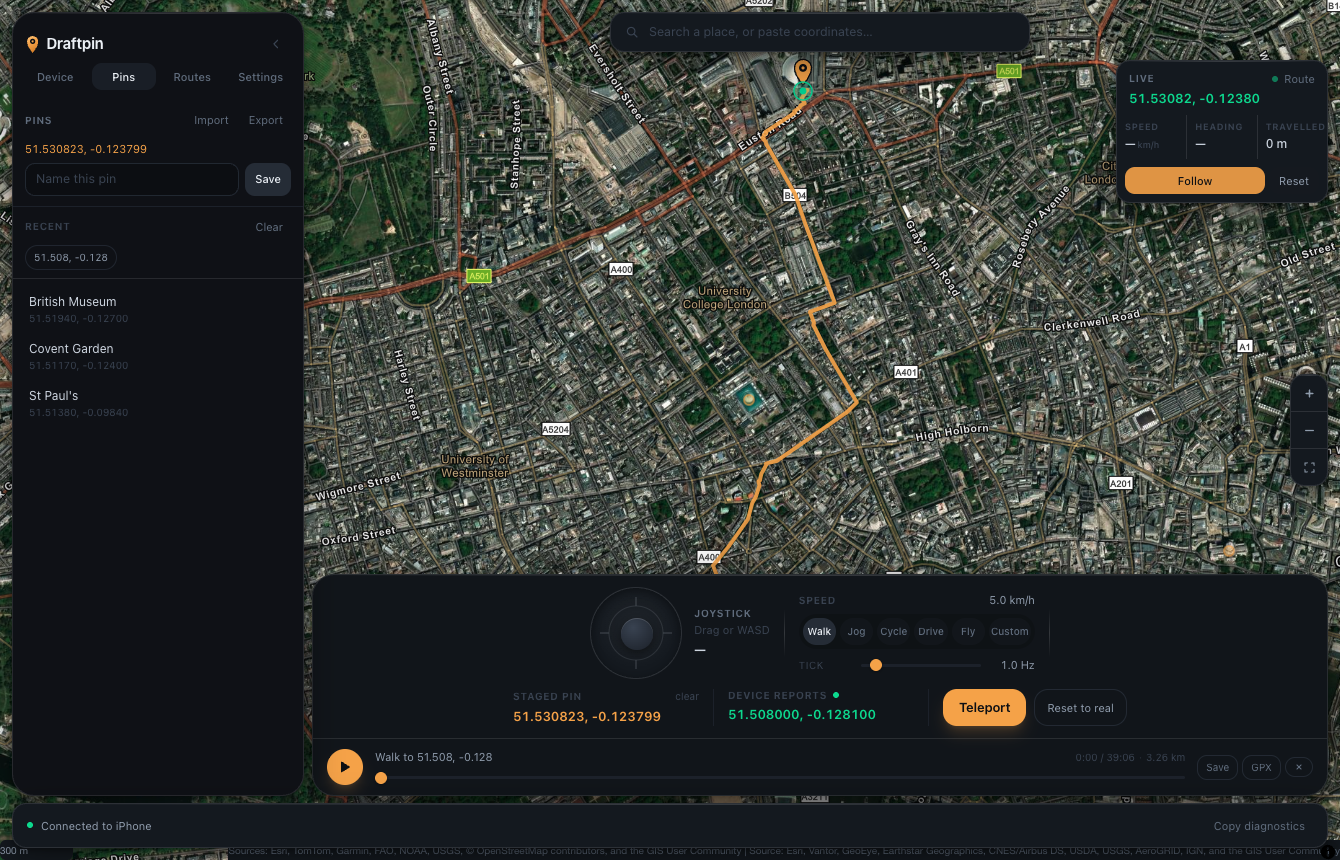Choose Walk speed preset
The image size is (1340, 860).
819,631
